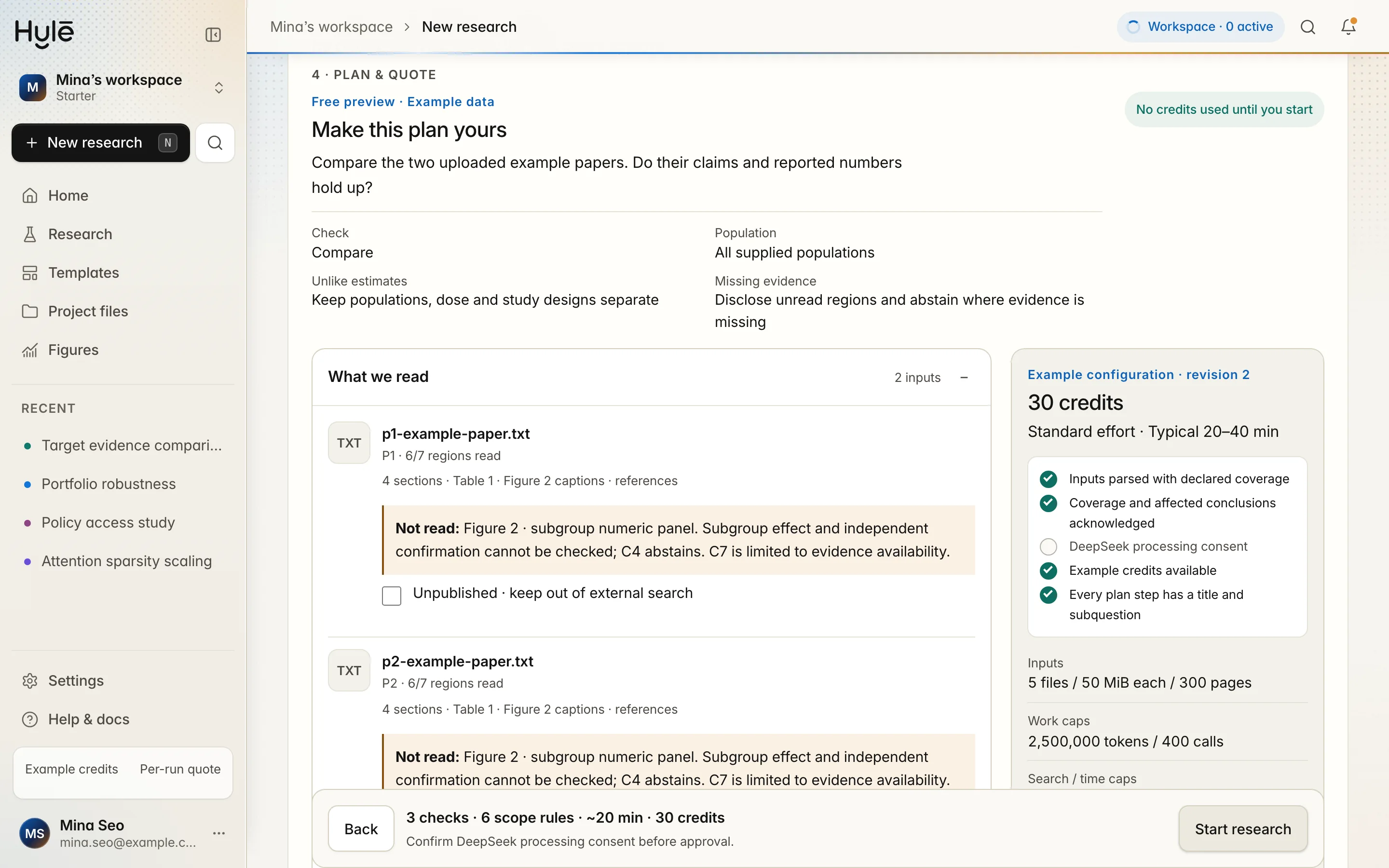
Task: Open the notifications bell
Action: (x=1348, y=27)
